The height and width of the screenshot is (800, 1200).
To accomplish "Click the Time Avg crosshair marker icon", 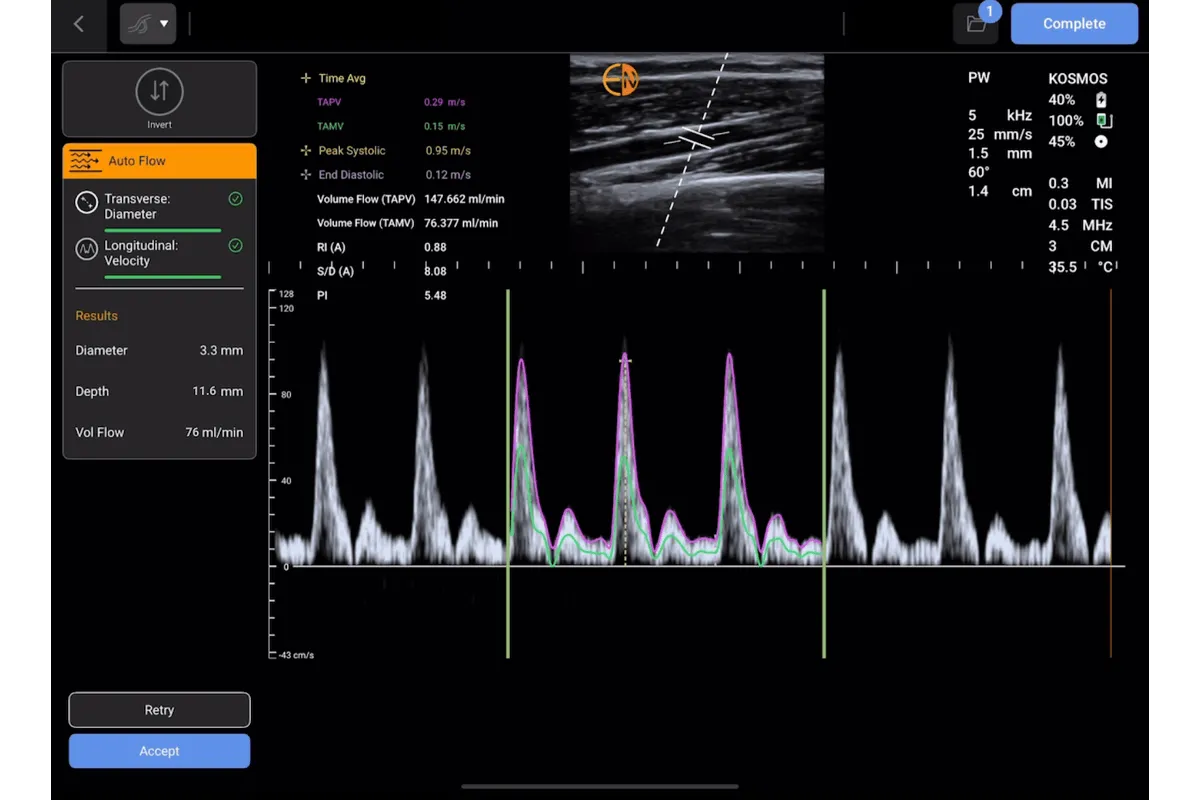I will tap(306, 78).
